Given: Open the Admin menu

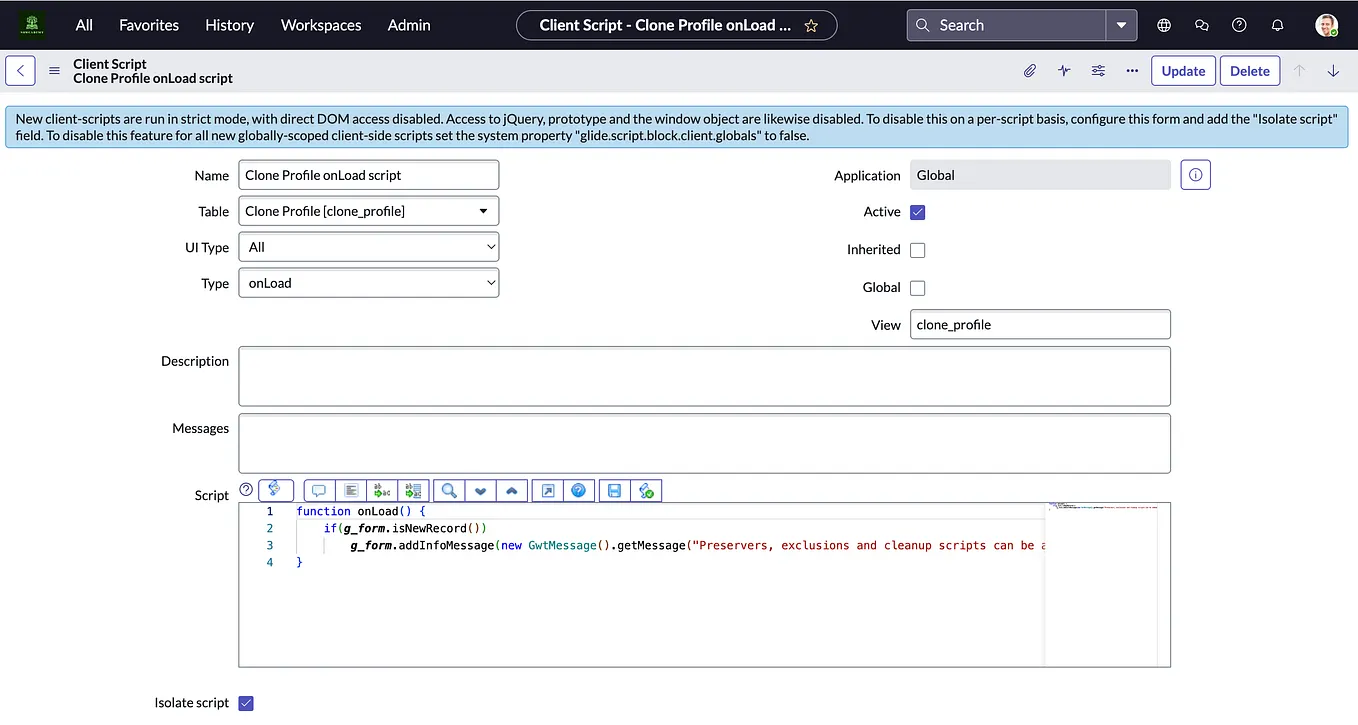Looking at the screenshot, I should tap(408, 25).
